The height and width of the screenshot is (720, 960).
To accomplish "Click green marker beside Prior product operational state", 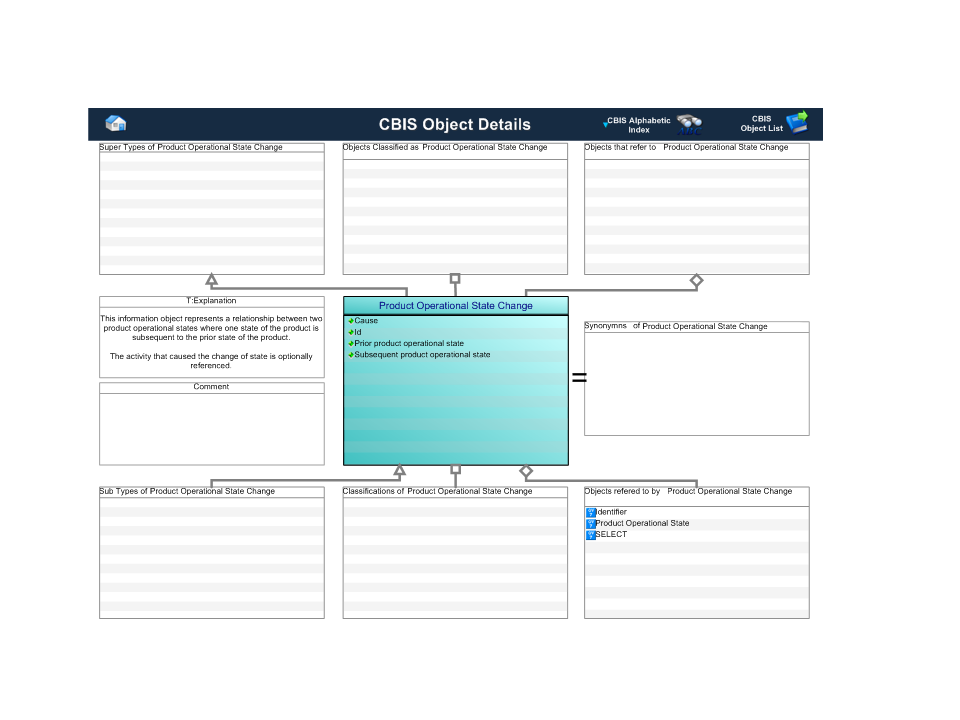I will tap(351, 343).
